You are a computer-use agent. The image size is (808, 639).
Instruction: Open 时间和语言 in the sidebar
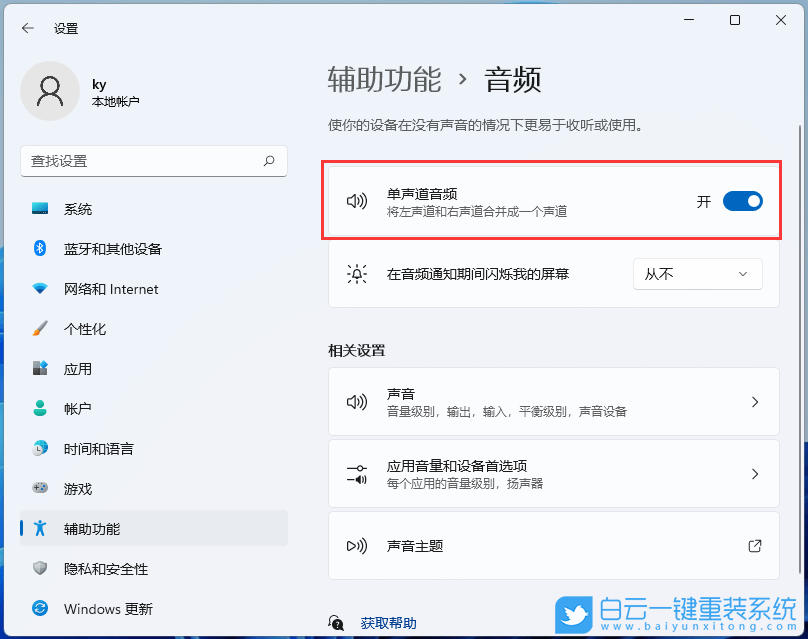coord(39,449)
